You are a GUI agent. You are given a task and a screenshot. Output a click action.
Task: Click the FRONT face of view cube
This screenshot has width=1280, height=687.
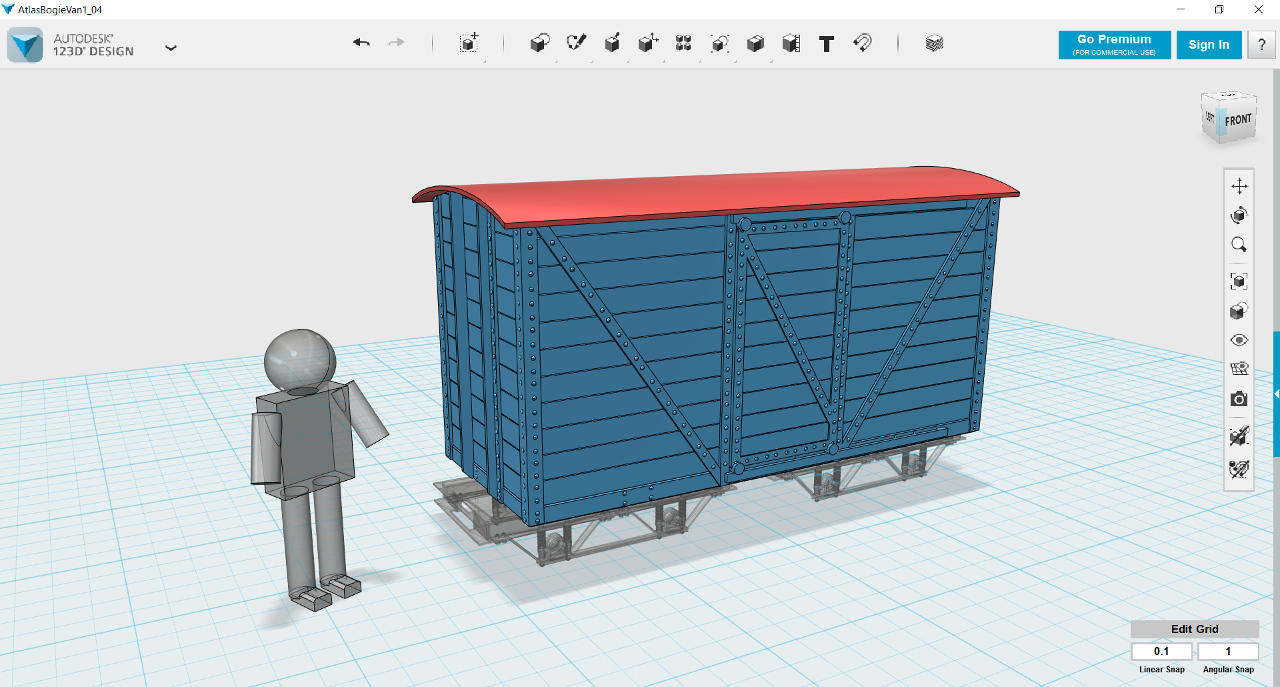pyautogui.click(x=1238, y=120)
